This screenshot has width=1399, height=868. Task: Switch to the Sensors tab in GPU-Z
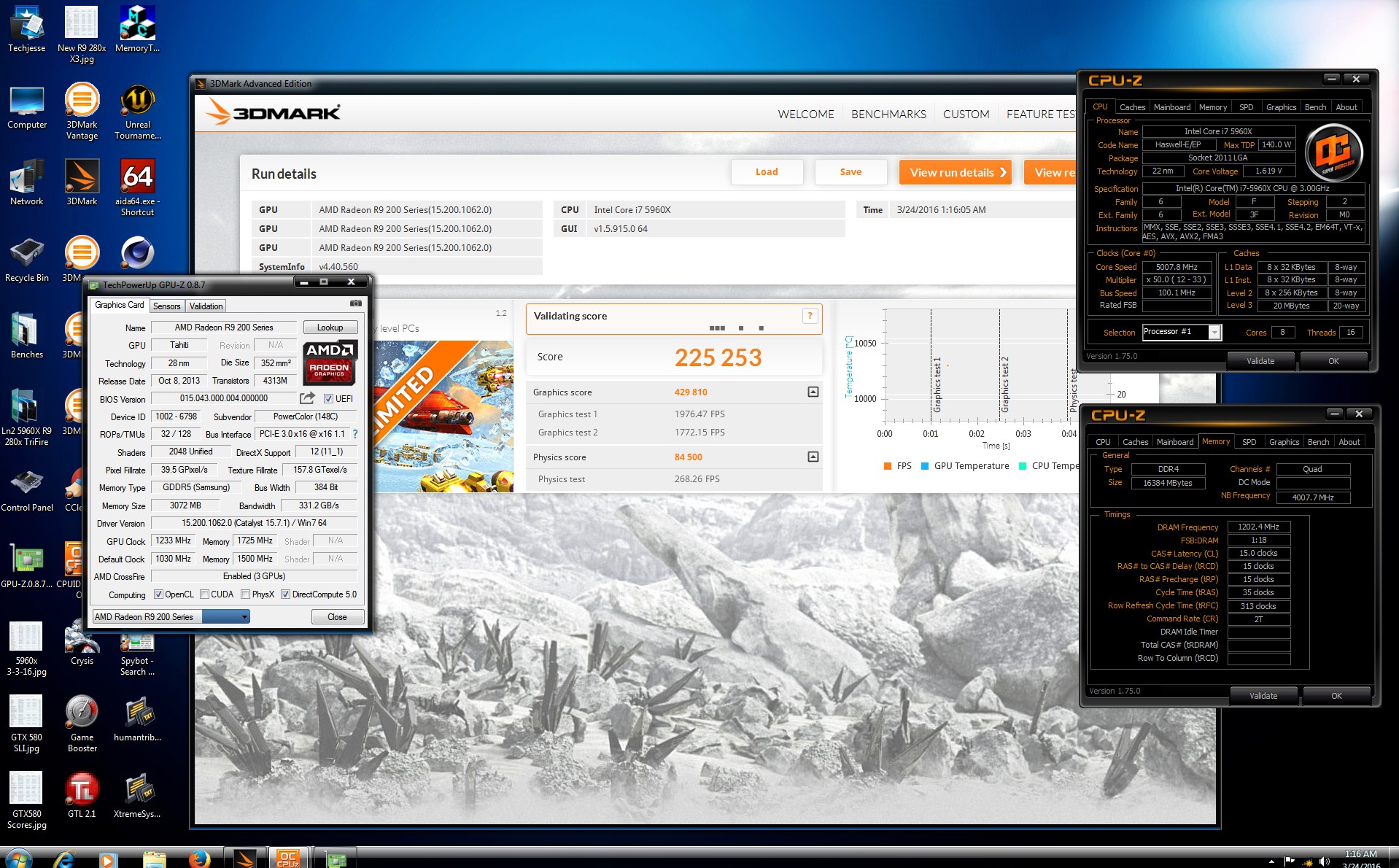(166, 306)
